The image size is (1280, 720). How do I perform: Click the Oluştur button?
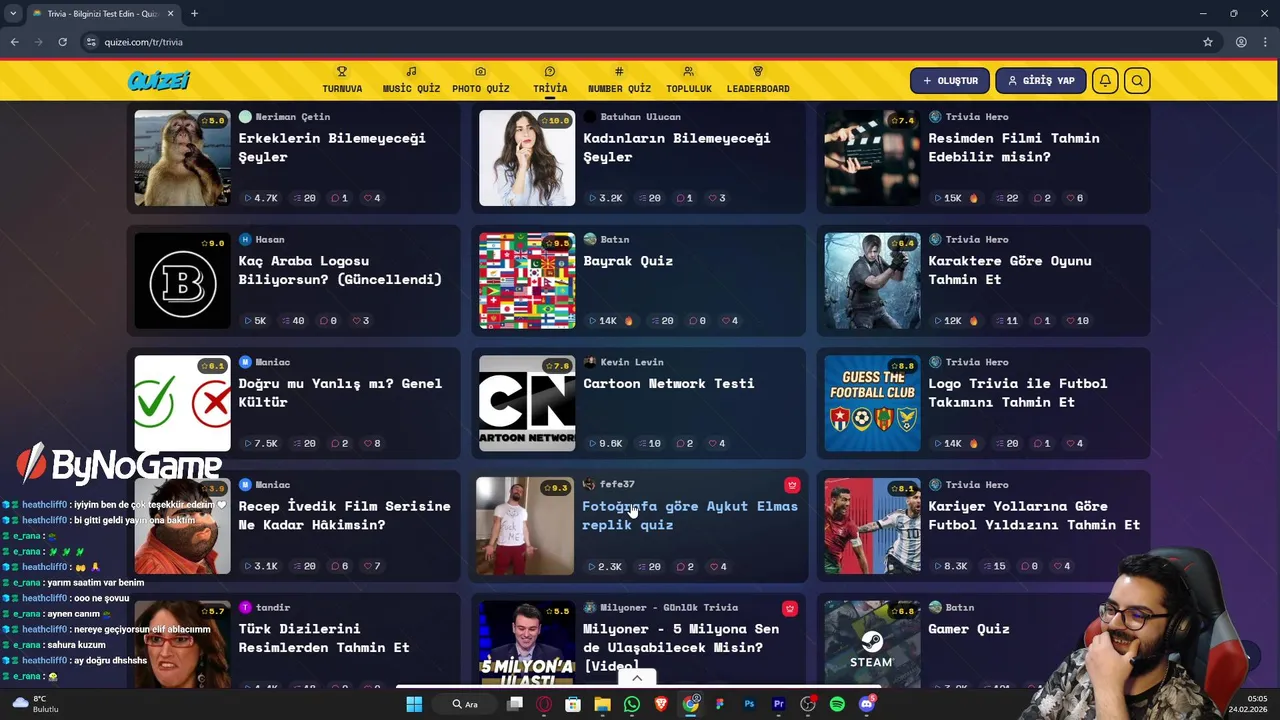pos(950,81)
